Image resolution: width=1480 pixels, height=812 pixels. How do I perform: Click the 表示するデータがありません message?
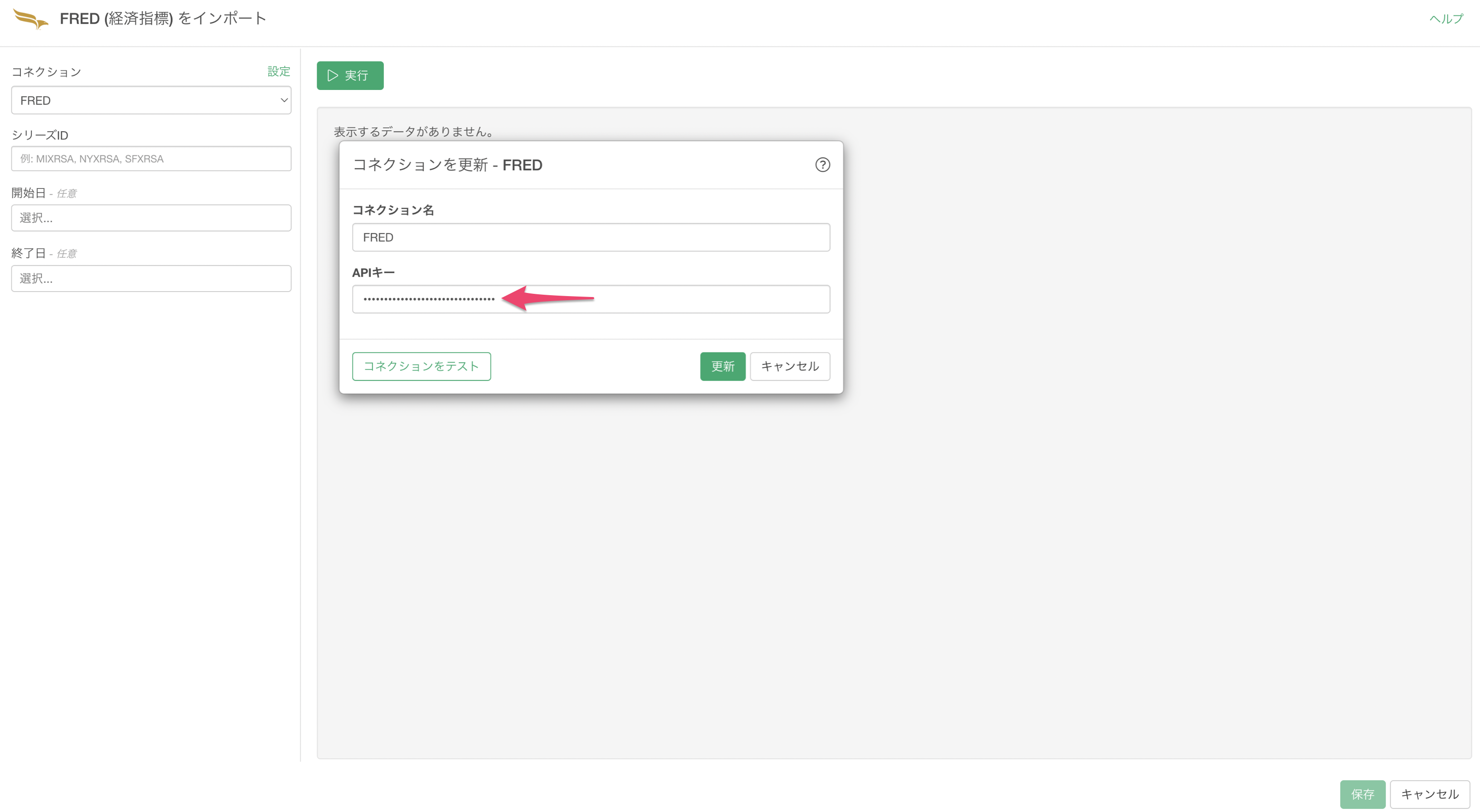coord(414,132)
